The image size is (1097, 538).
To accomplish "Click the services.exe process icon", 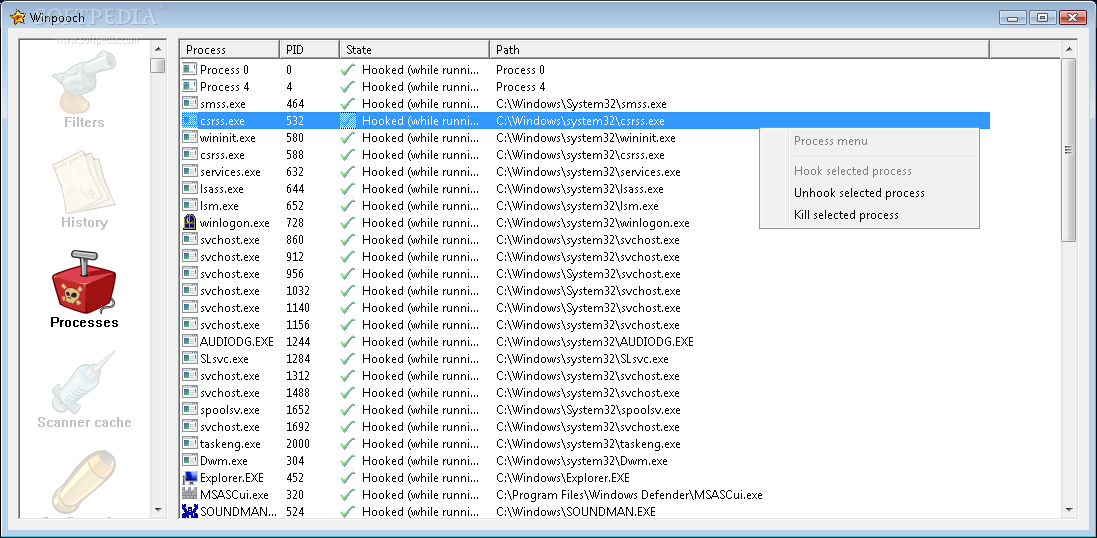I will coord(190,171).
